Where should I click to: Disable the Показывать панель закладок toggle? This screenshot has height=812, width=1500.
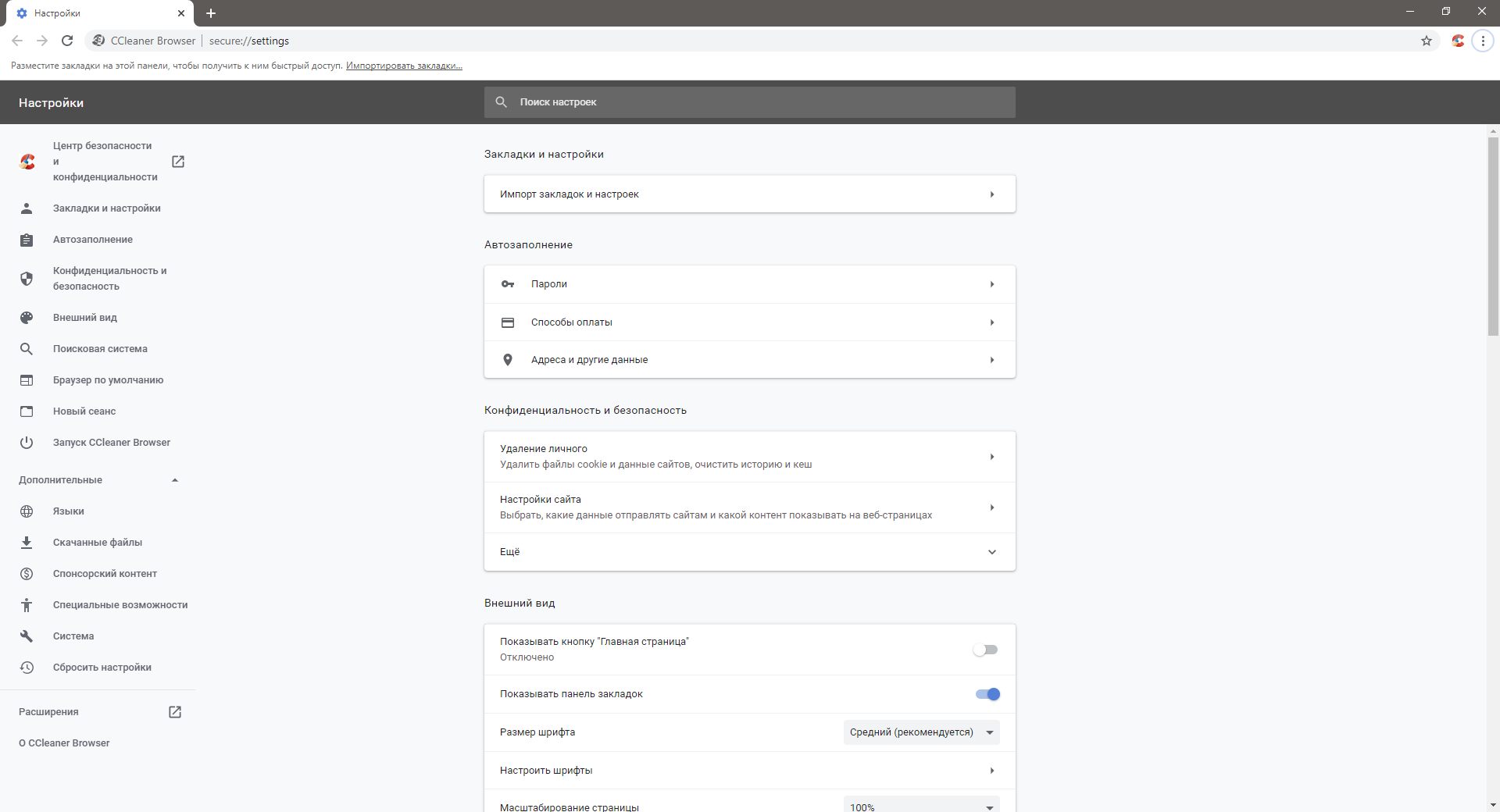click(987, 694)
